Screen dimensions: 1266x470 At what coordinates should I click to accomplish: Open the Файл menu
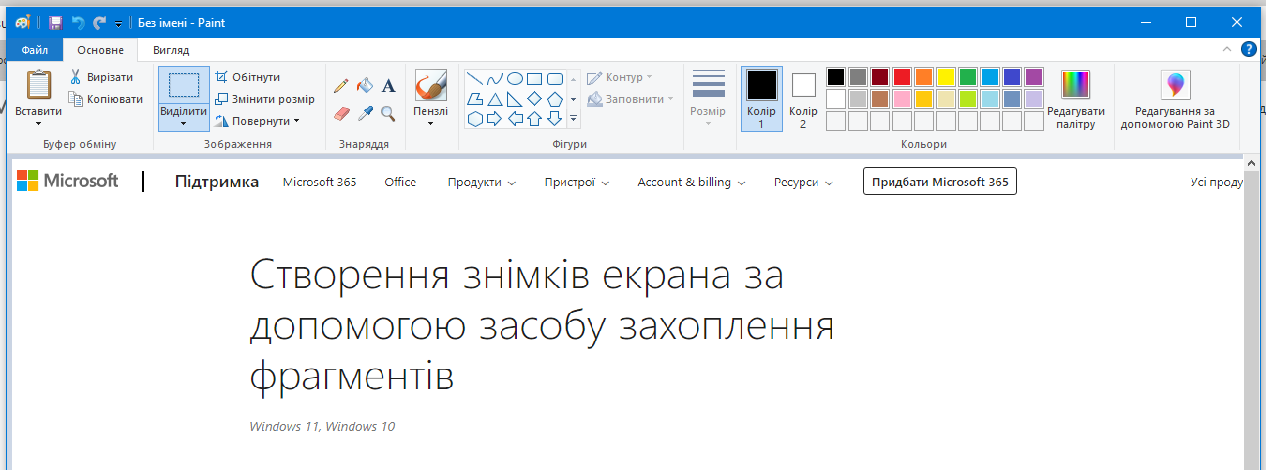[35, 50]
